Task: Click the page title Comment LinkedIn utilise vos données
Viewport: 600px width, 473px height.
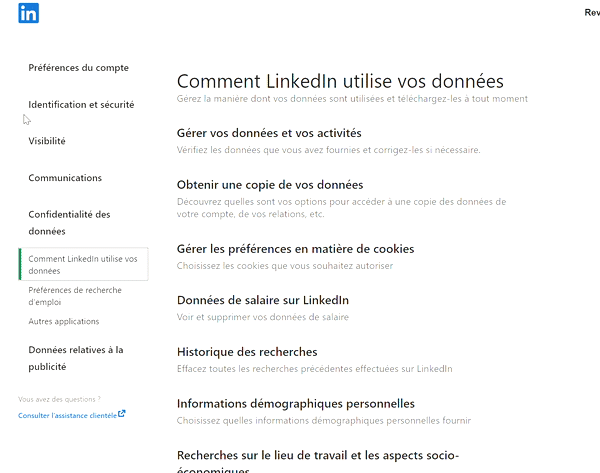Action: click(340, 81)
